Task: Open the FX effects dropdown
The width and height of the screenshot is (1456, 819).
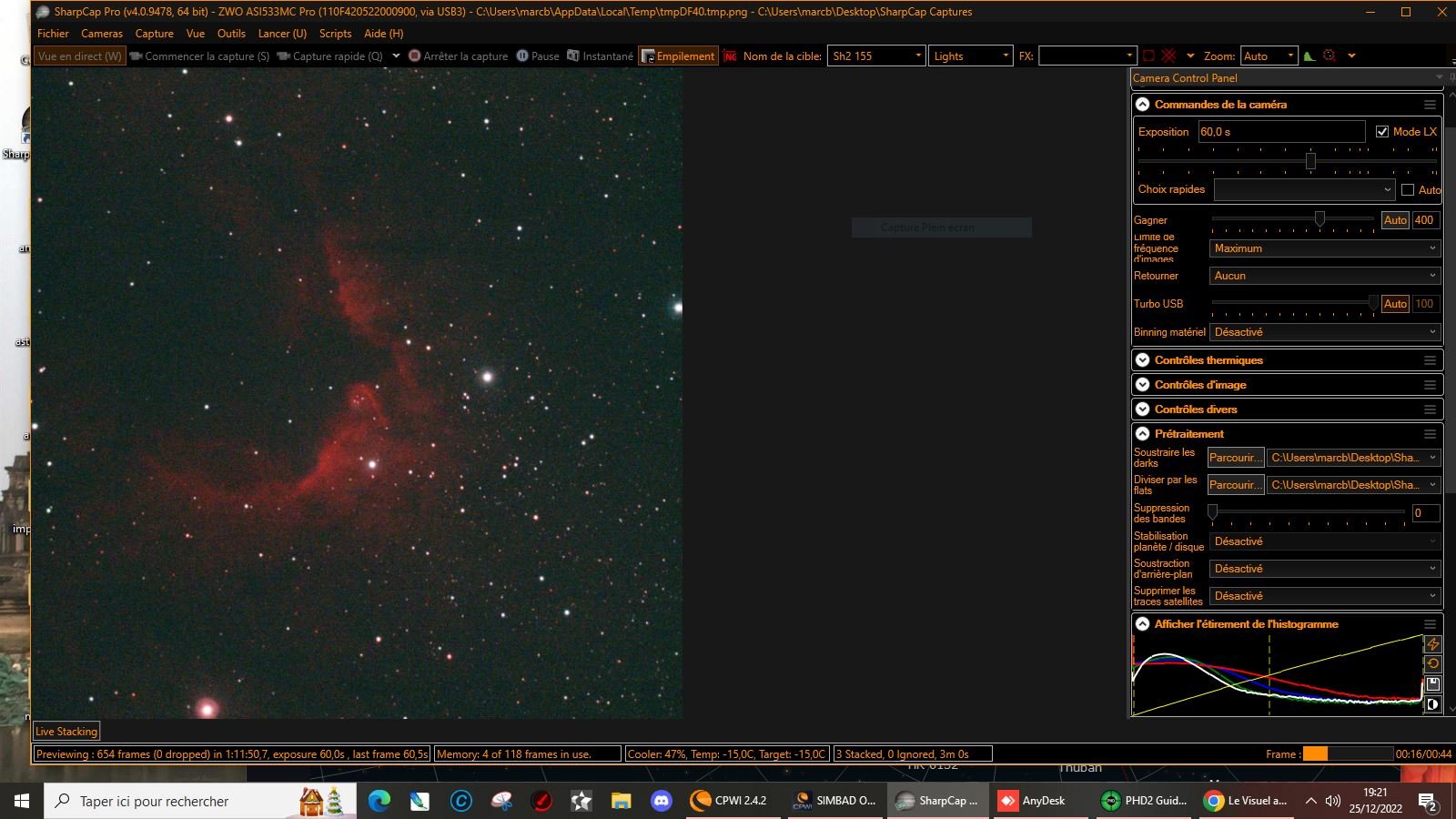Action: (x=1087, y=56)
